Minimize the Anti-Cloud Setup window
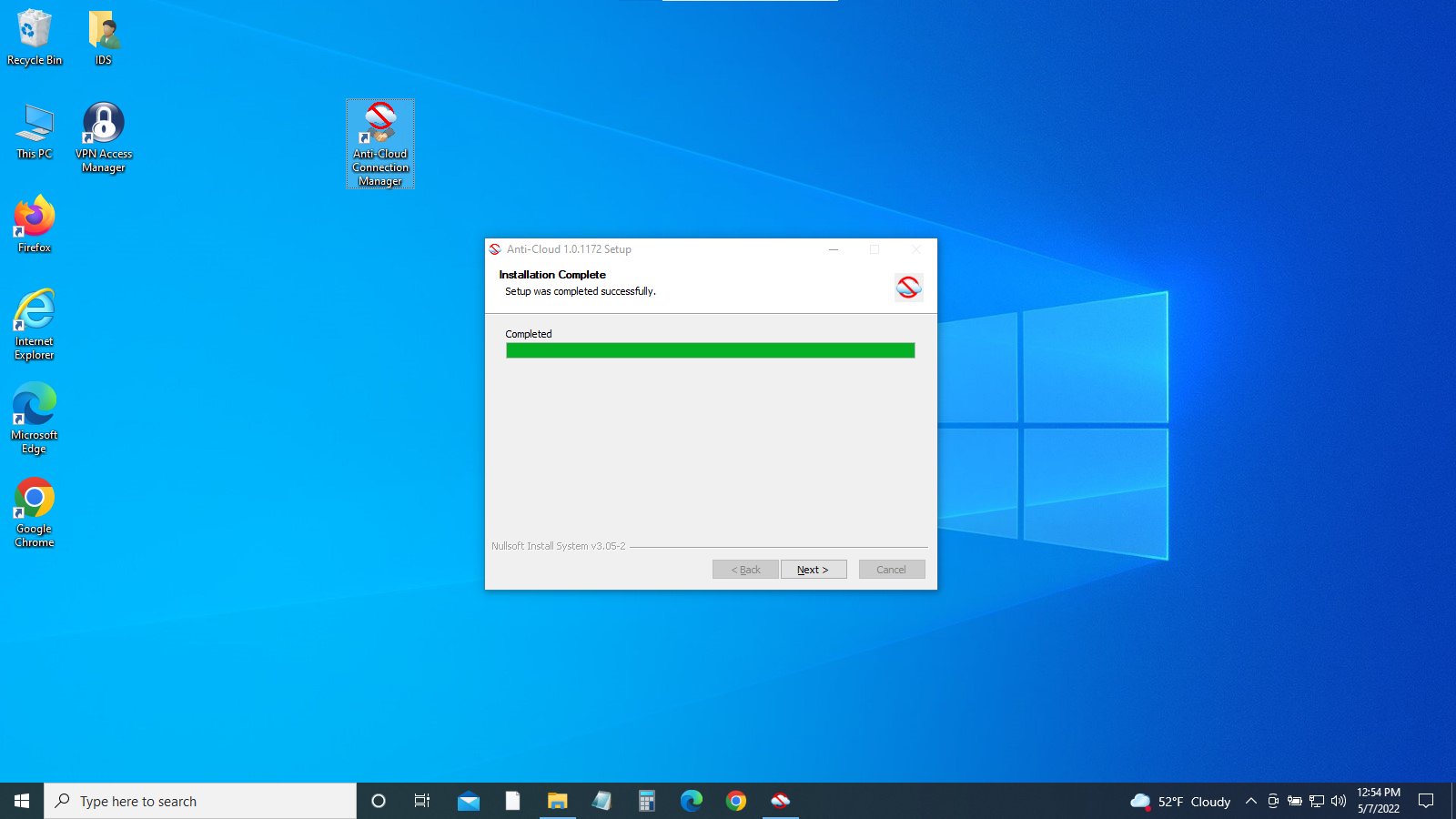This screenshot has height=819, width=1456. tap(834, 249)
